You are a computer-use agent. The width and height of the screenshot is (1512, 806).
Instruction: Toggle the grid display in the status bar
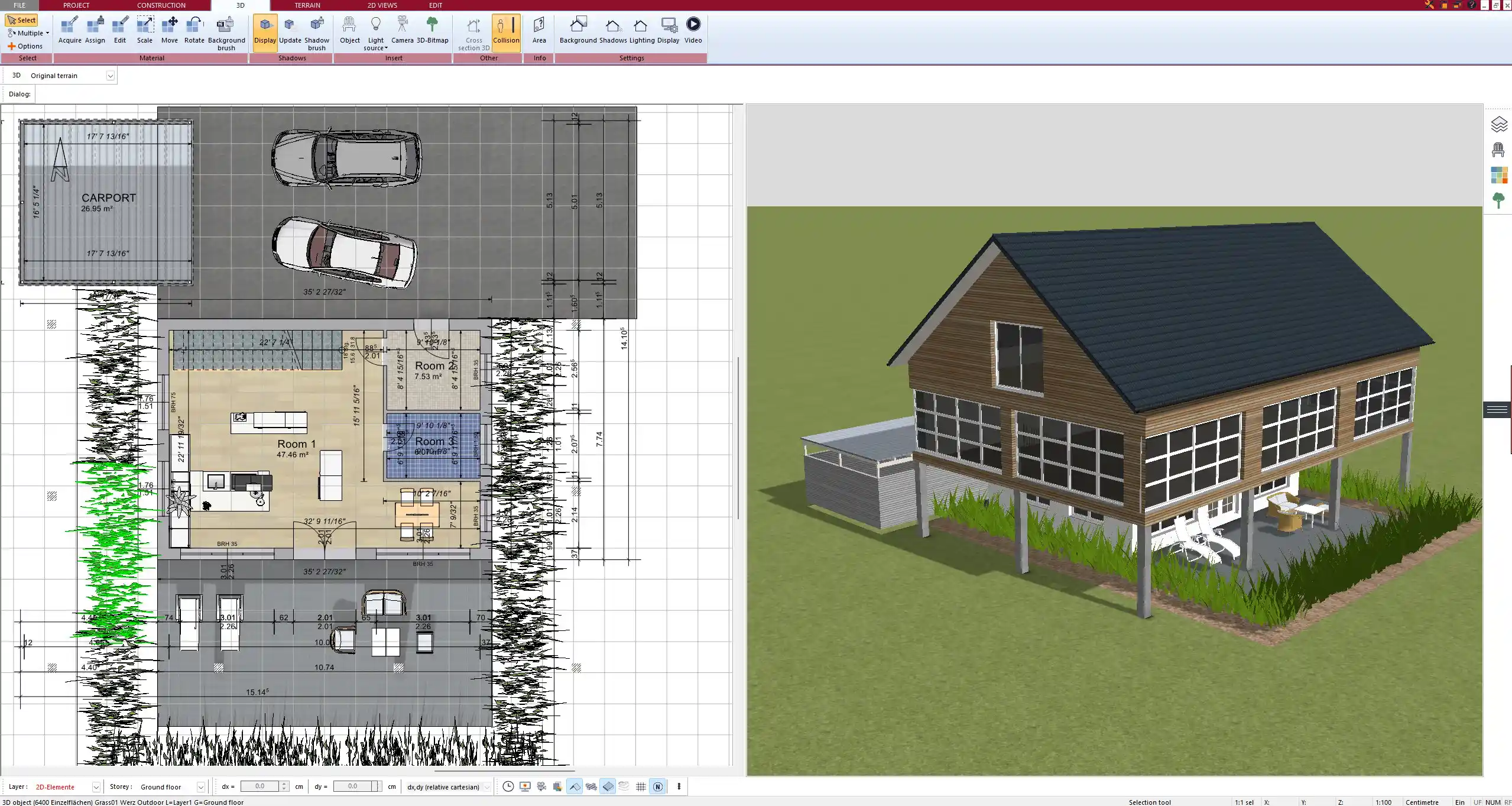click(641, 786)
